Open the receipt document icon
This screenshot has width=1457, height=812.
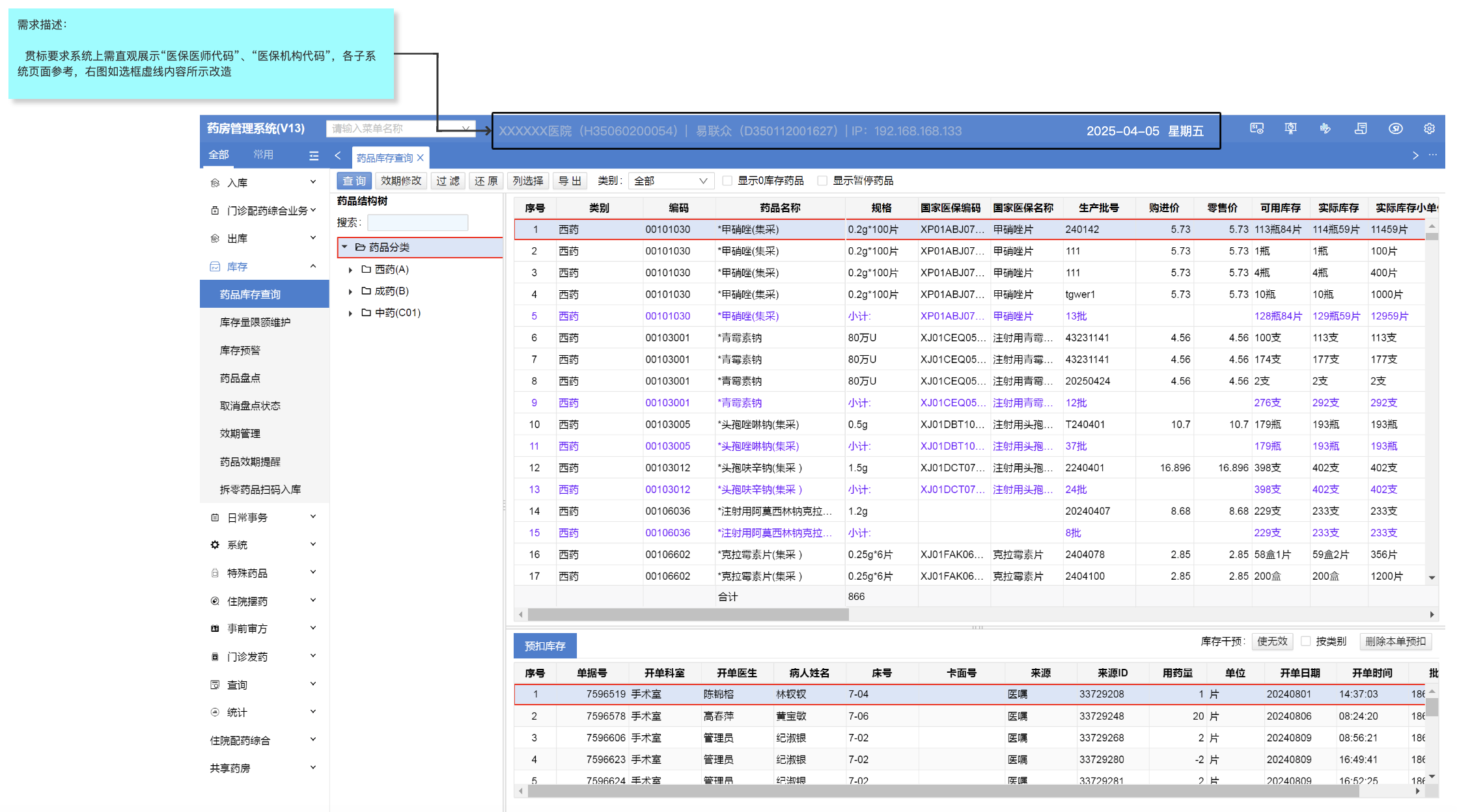[1360, 129]
